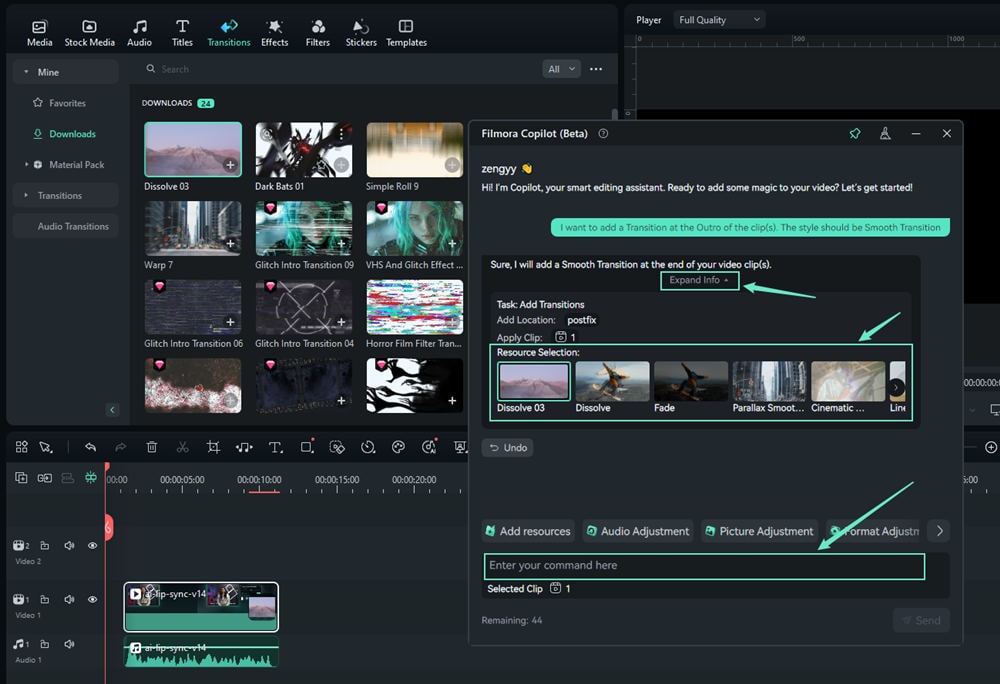The height and width of the screenshot is (684, 1000).
Task: Lock the Video 1 track
Action: 45,599
